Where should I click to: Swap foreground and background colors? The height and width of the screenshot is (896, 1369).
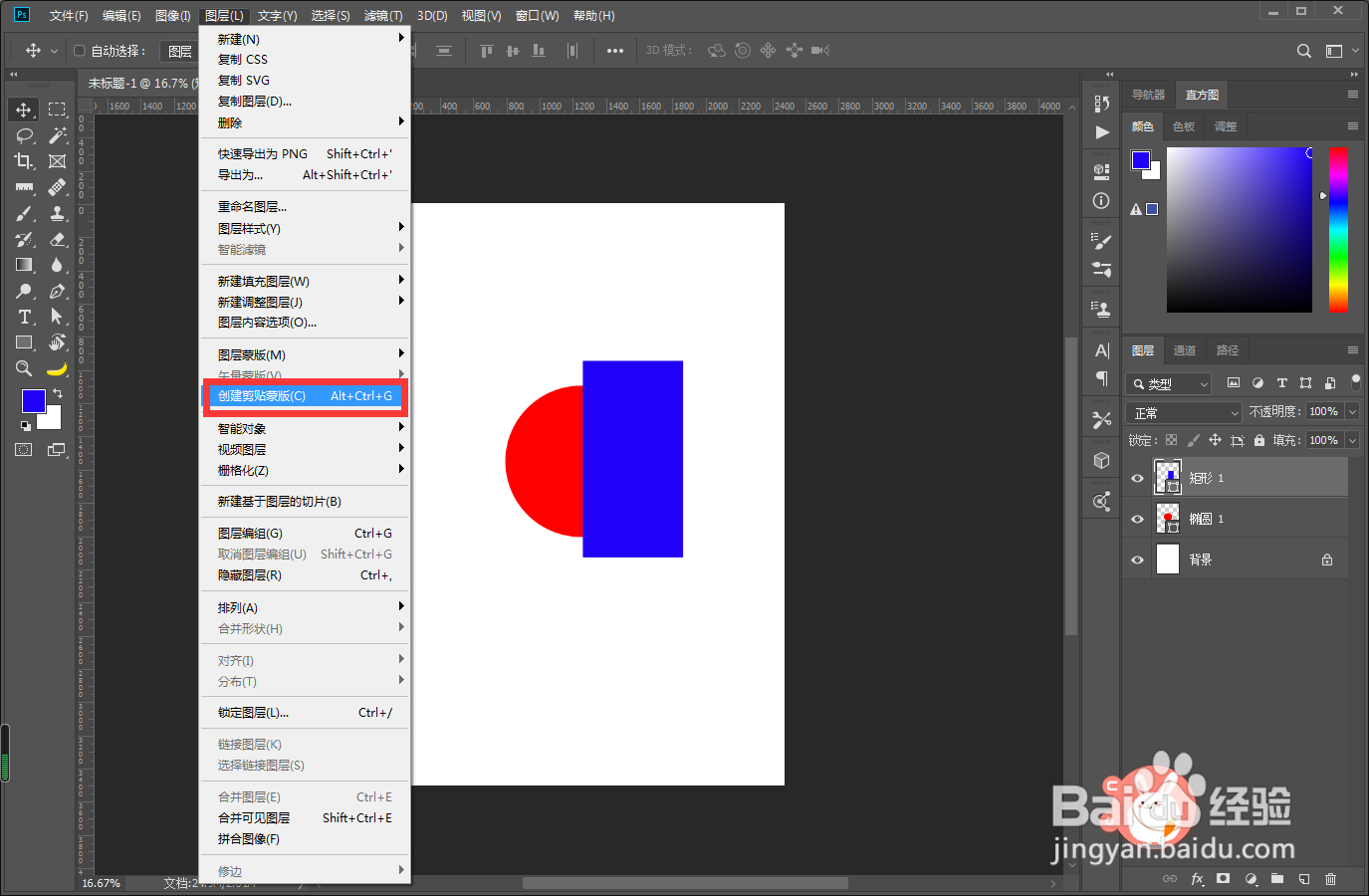click(x=58, y=394)
